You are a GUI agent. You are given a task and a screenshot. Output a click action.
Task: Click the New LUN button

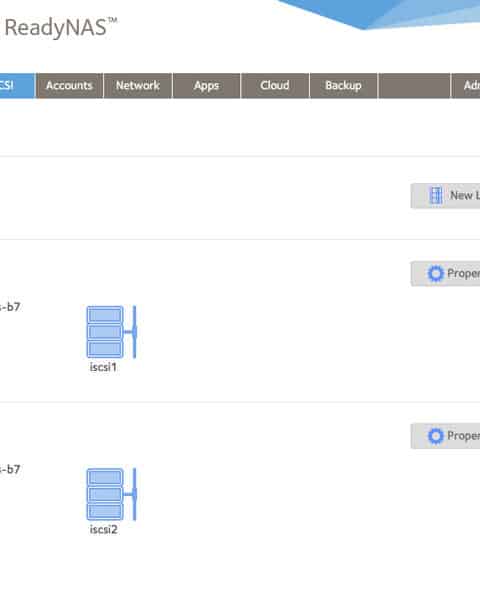pyautogui.click(x=445, y=196)
